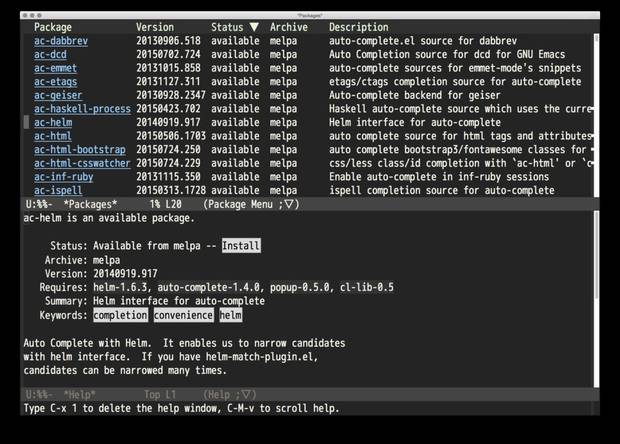Click version 20131127.311 of ac-etags
Viewport: 620px width, 444px height.
point(168,82)
